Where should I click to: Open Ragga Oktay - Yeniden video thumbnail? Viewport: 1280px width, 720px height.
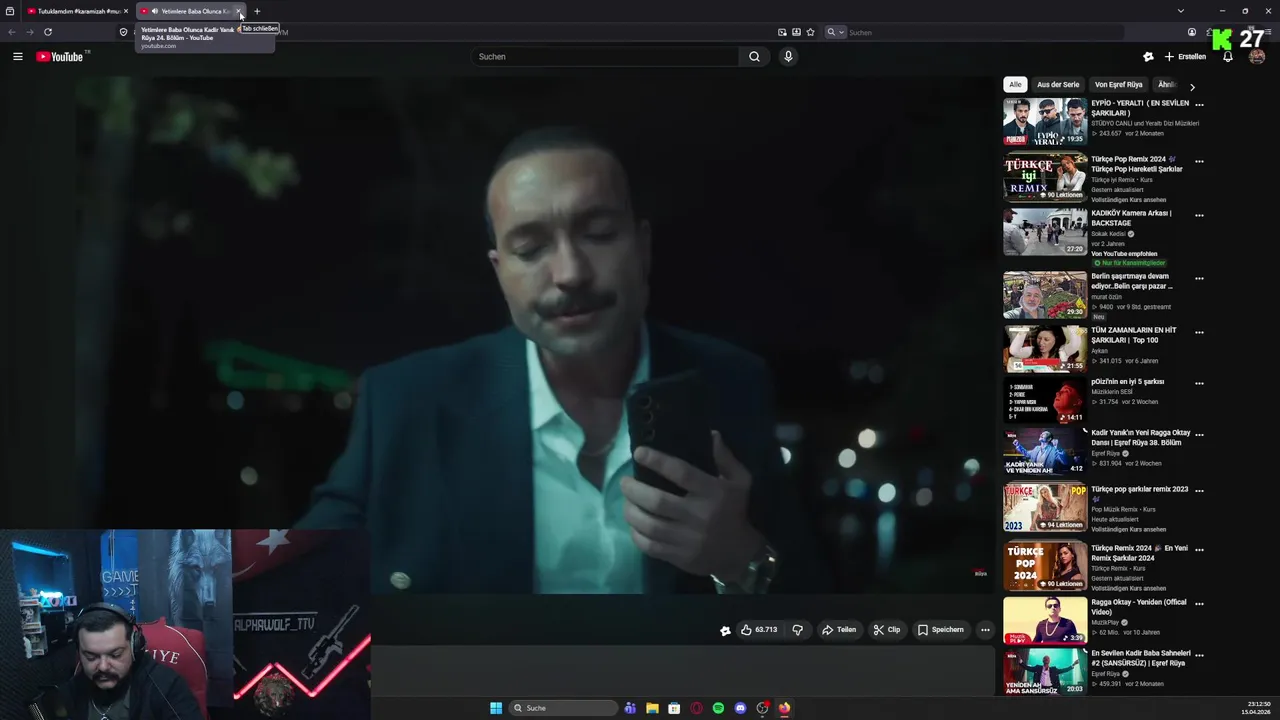[1045, 620]
